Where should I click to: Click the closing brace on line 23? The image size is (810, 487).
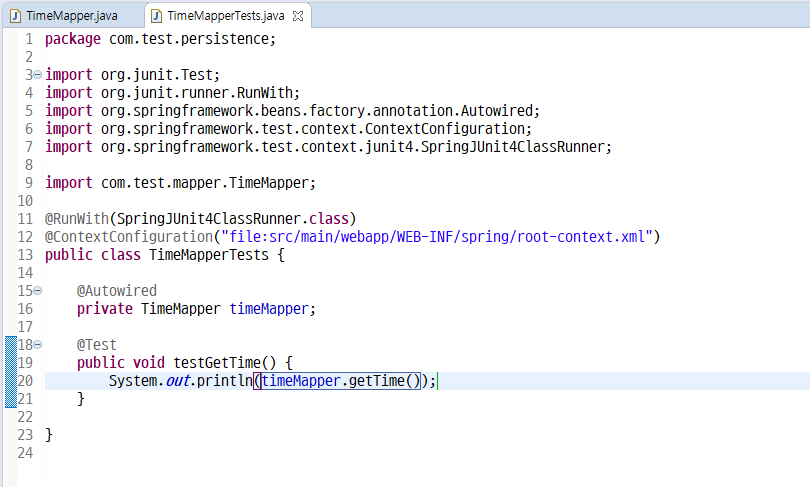point(49,435)
